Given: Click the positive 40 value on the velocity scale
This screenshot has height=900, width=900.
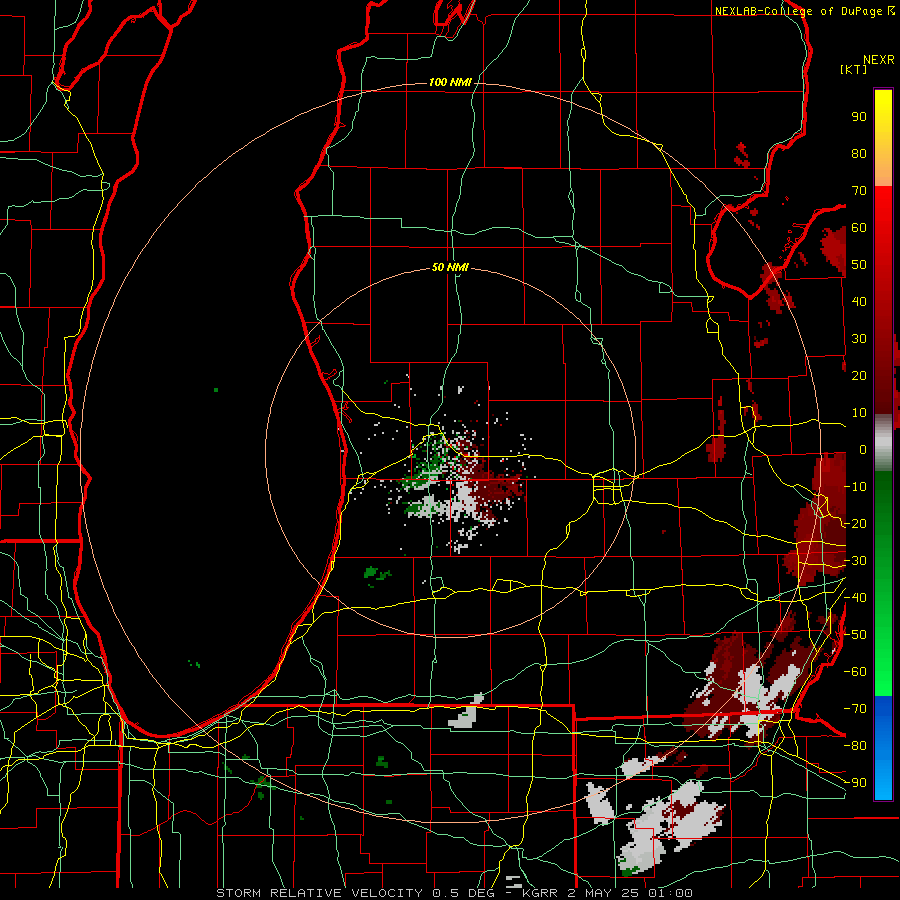Looking at the screenshot, I should click(859, 301).
